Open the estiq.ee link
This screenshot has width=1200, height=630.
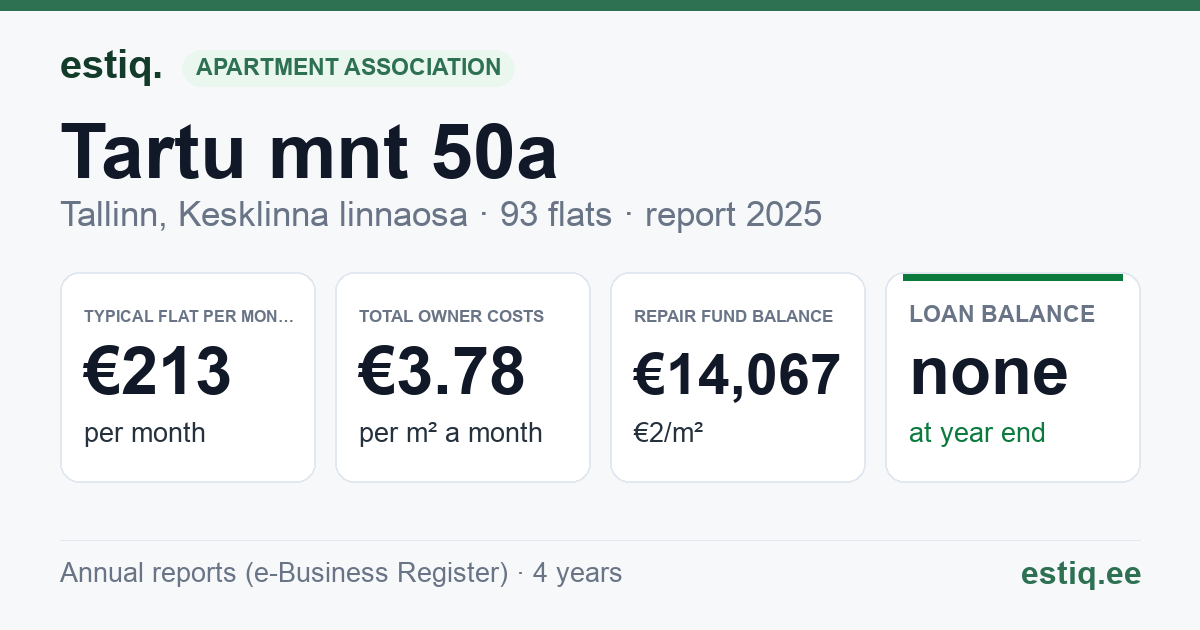click(x=1081, y=573)
